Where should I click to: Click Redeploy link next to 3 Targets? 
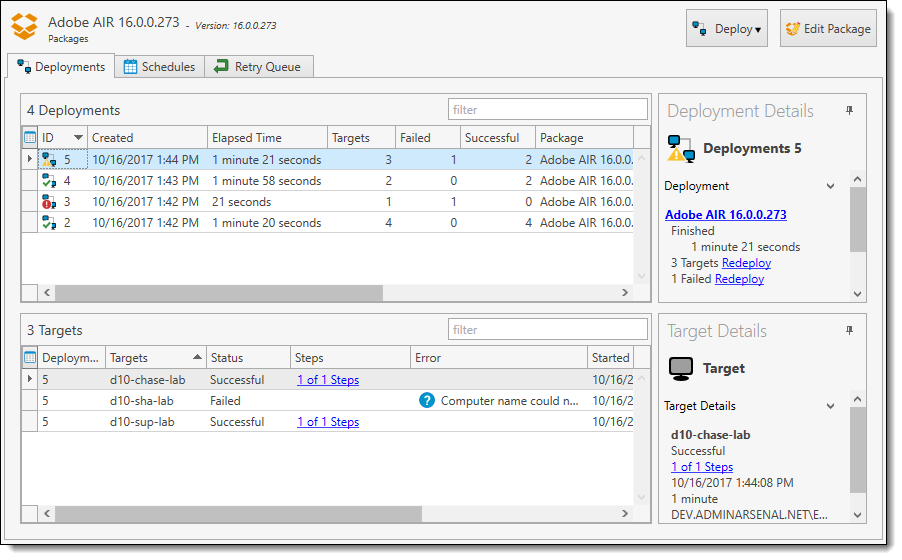pyautogui.click(x=746, y=263)
